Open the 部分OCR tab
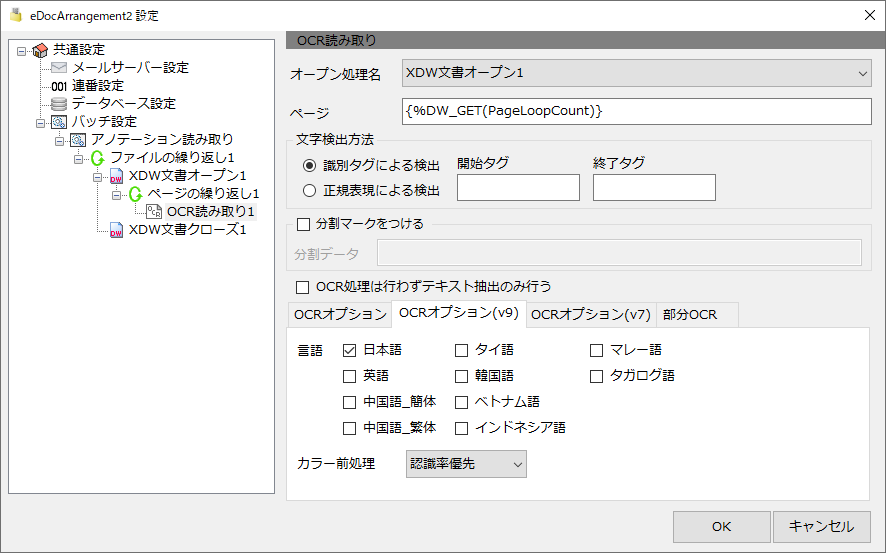Image resolution: width=886 pixels, height=553 pixels. (690, 315)
